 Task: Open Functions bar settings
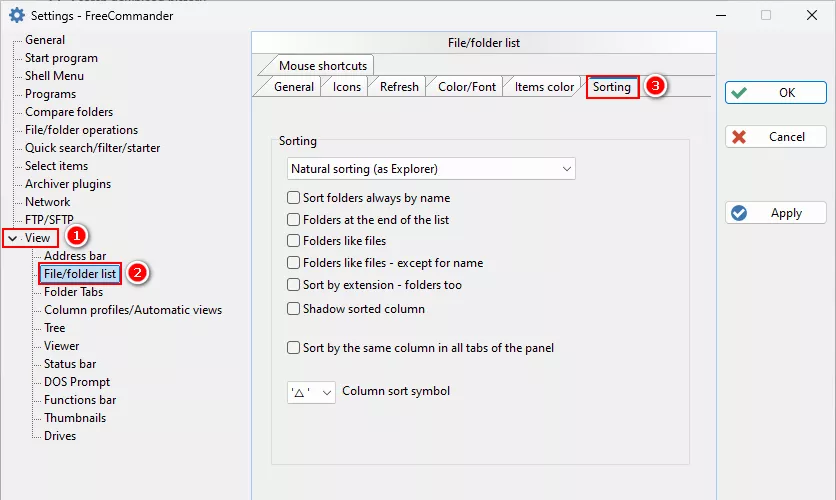point(80,400)
